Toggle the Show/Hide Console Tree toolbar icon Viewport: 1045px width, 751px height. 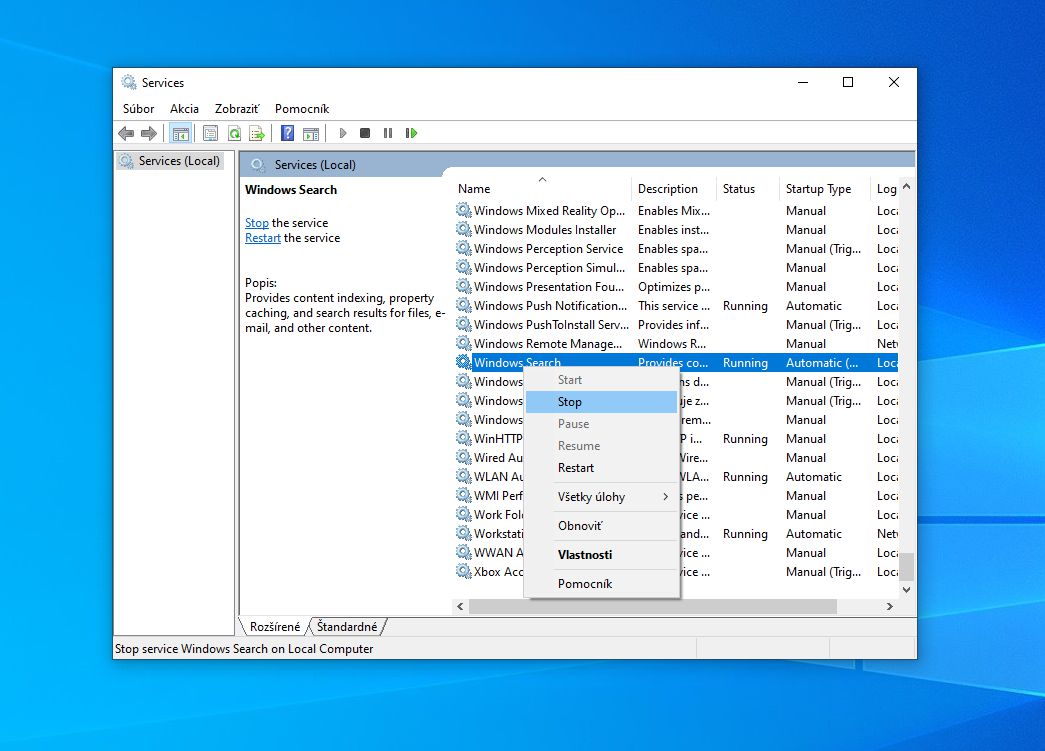click(x=181, y=133)
